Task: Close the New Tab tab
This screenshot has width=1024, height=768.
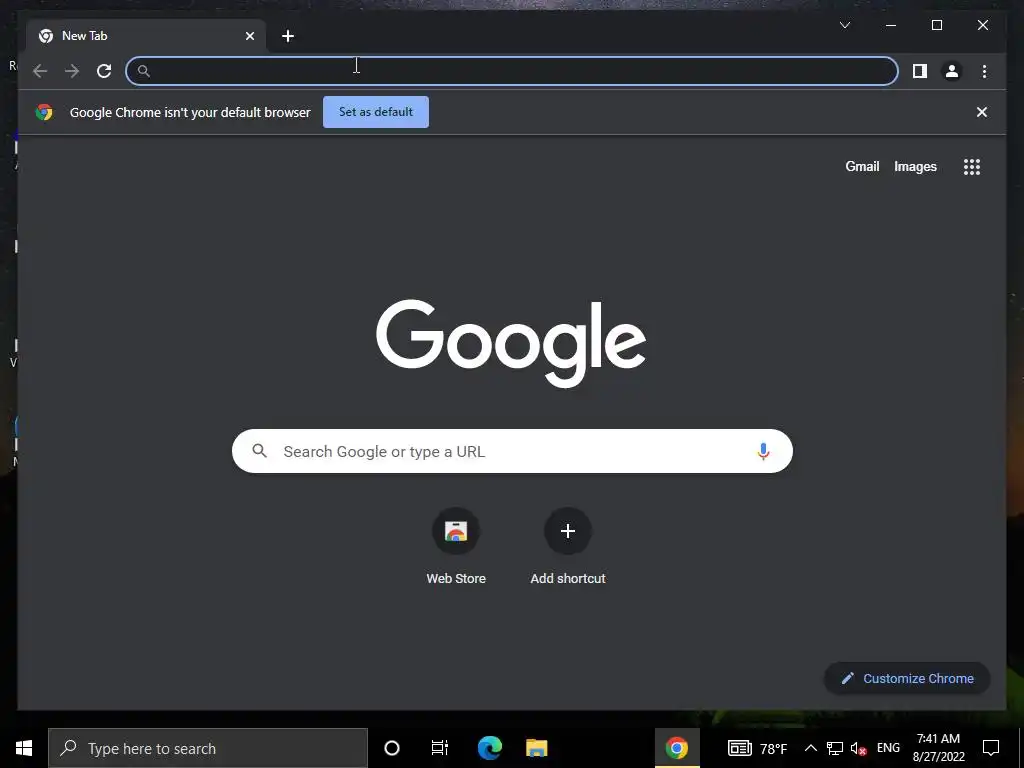Action: pos(249,36)
